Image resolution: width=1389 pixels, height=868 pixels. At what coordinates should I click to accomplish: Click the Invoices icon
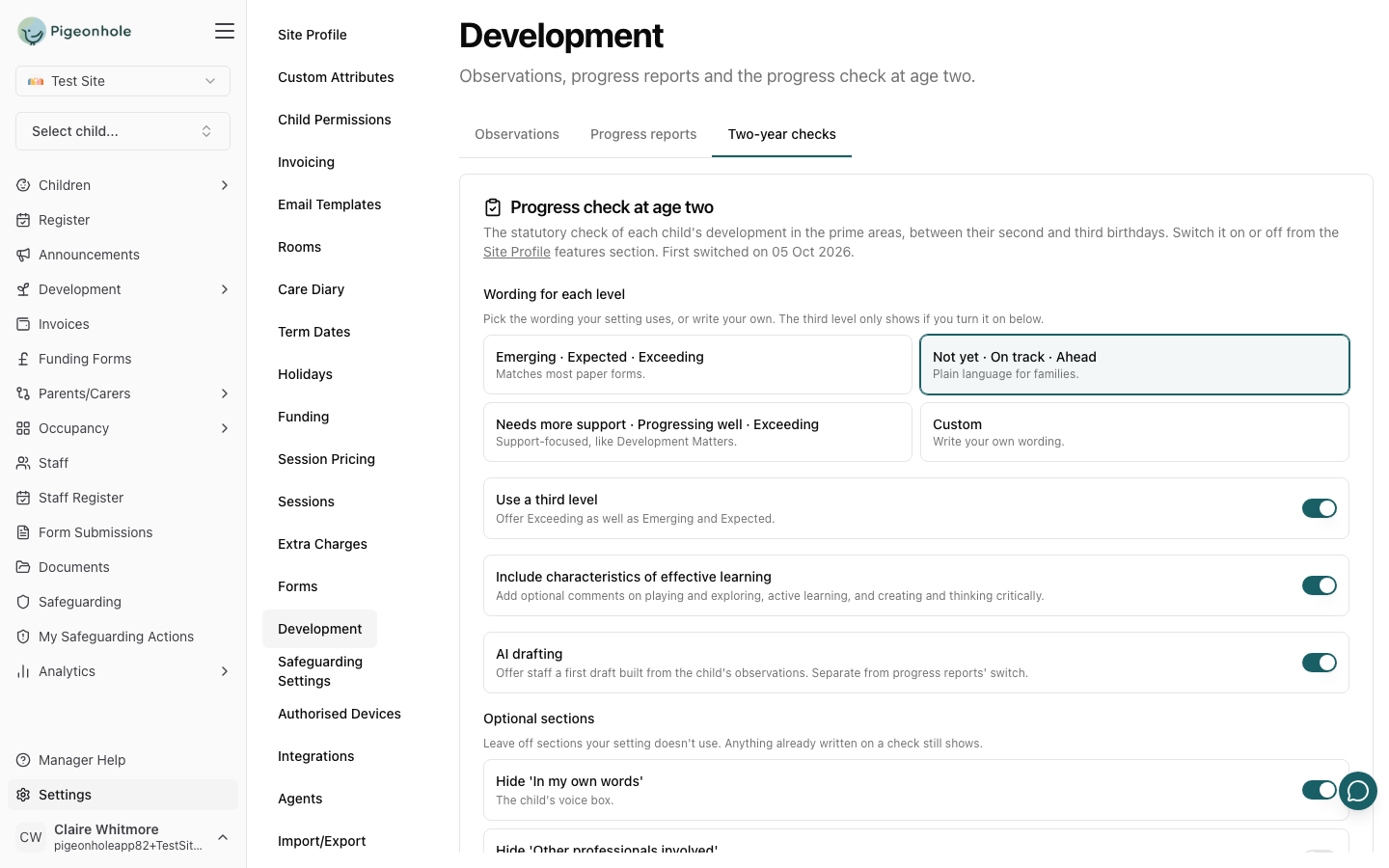pos(23,324)
